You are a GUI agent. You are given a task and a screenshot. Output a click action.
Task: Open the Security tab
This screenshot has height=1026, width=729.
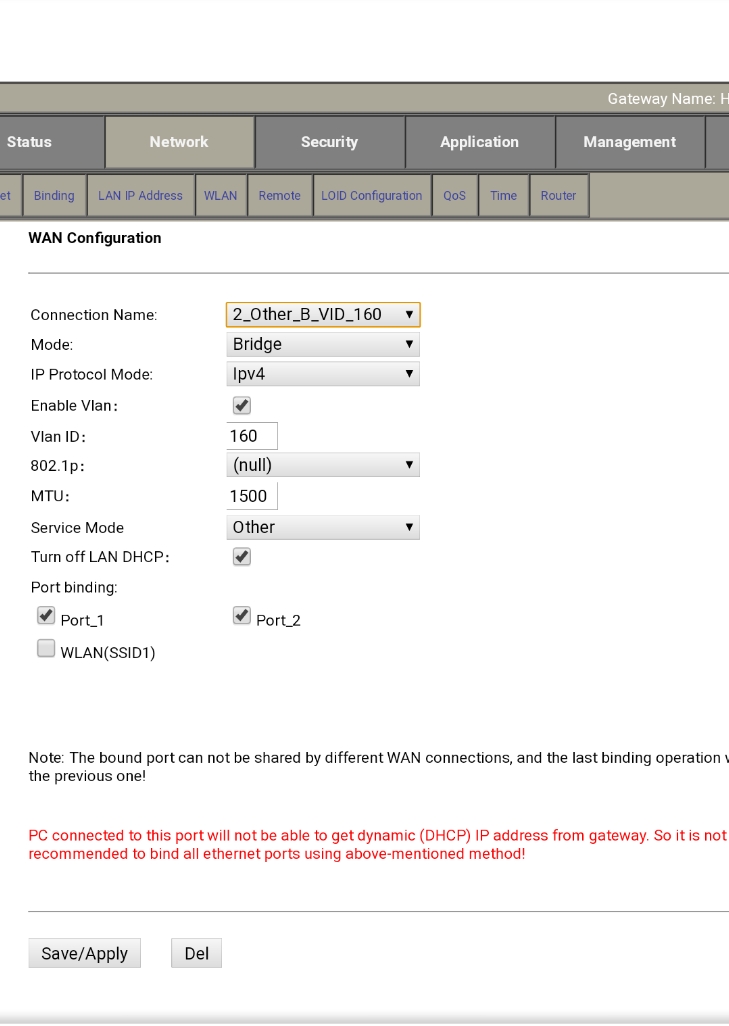(329, 142)
